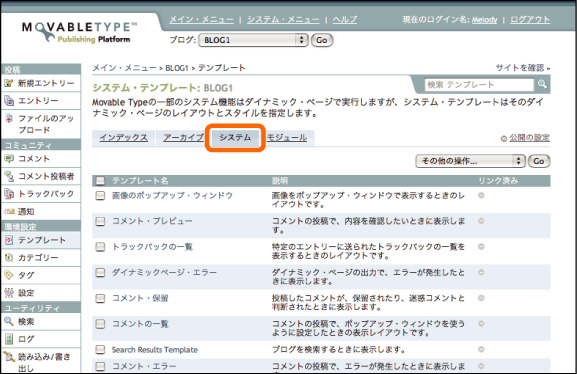Check the Search Results Template checkbox
Viewport: 577px width, 374px height.
(x=100, y=349)
